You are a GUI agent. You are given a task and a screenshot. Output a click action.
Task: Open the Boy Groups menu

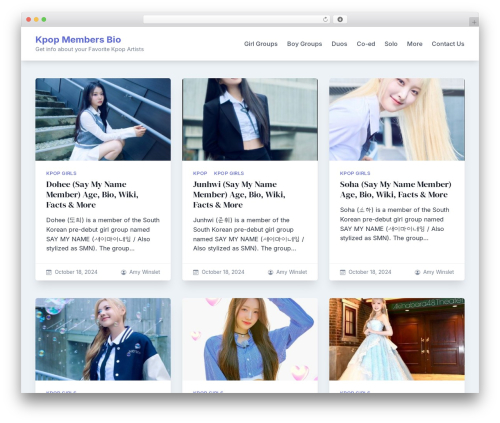(x=304, y=44)
